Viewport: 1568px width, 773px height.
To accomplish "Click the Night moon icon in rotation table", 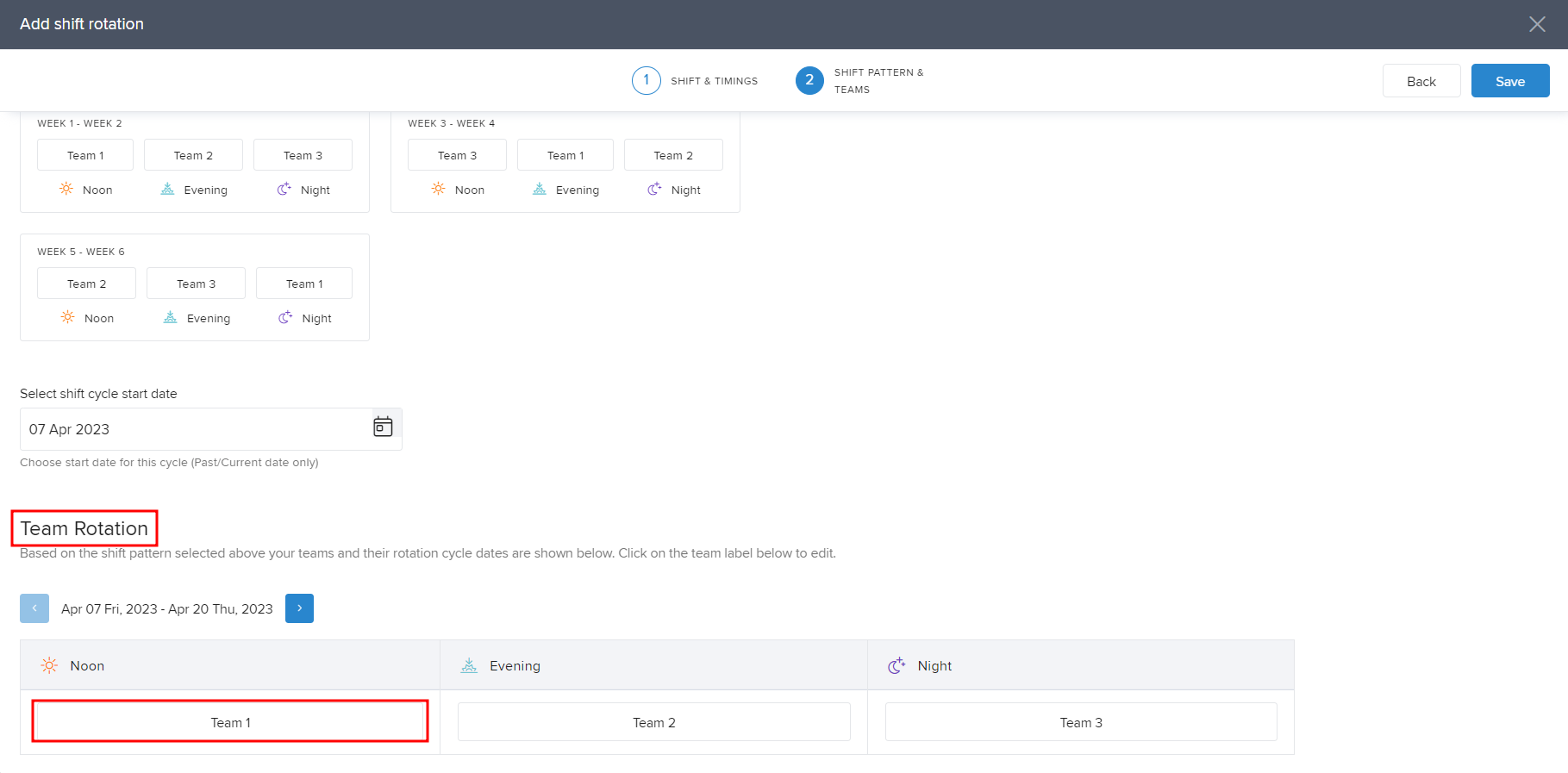I will point(896,665).
